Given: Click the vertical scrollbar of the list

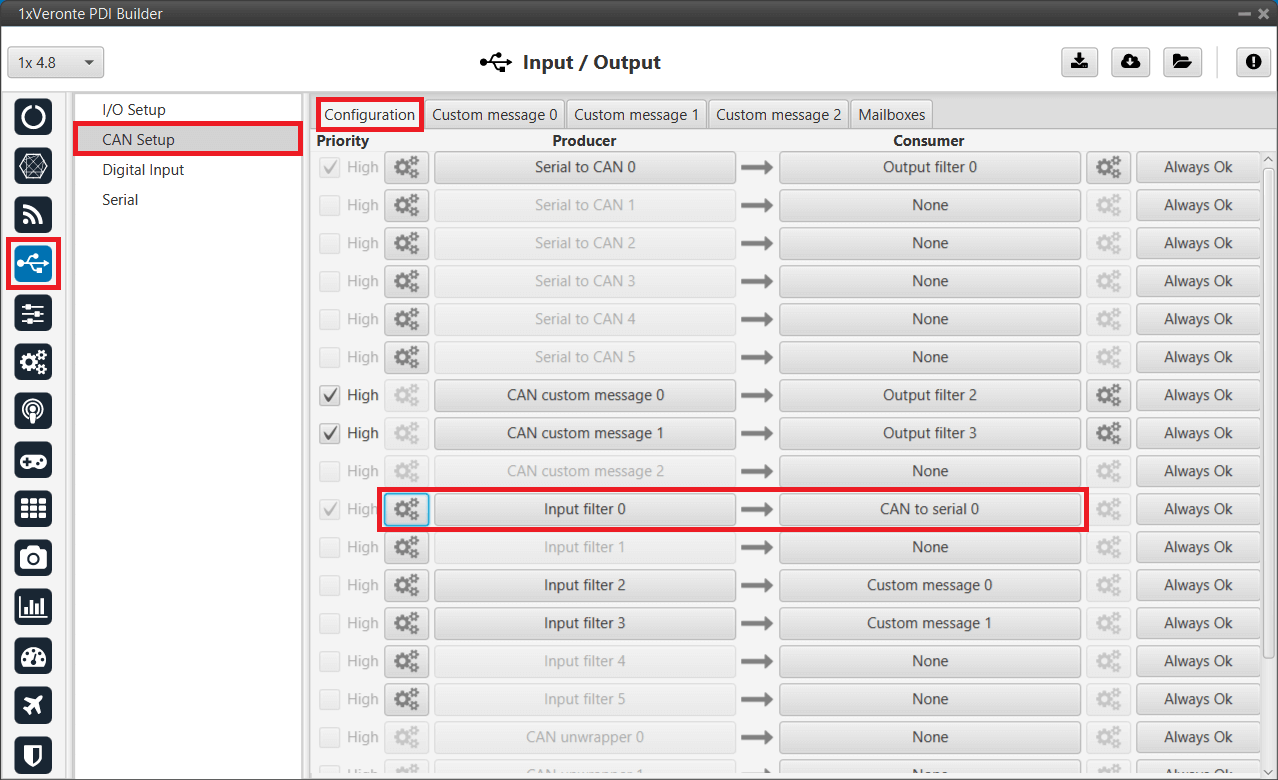Looking at the screenshot, I should tap(1269, 400).
